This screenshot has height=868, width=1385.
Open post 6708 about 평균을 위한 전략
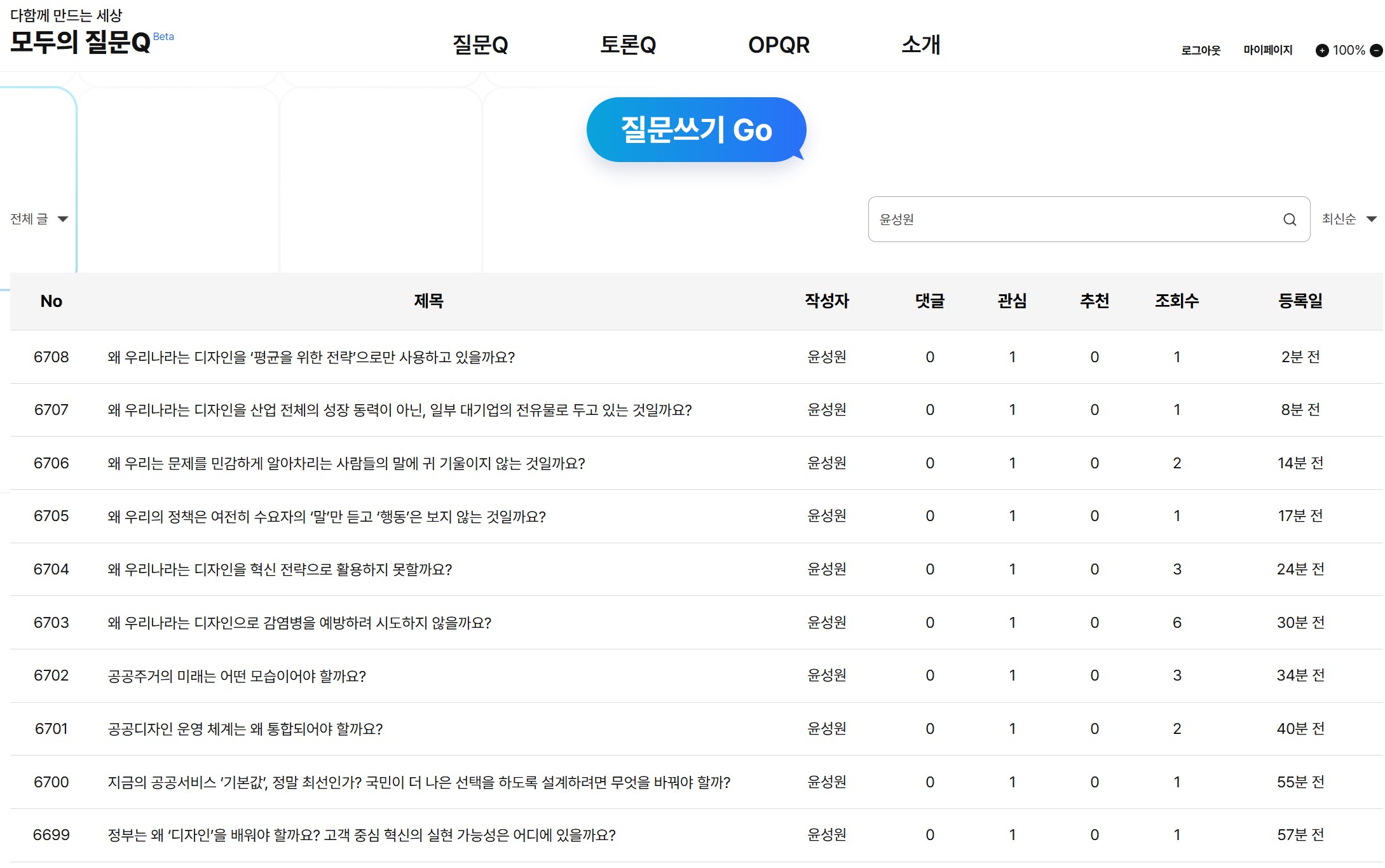311,357
